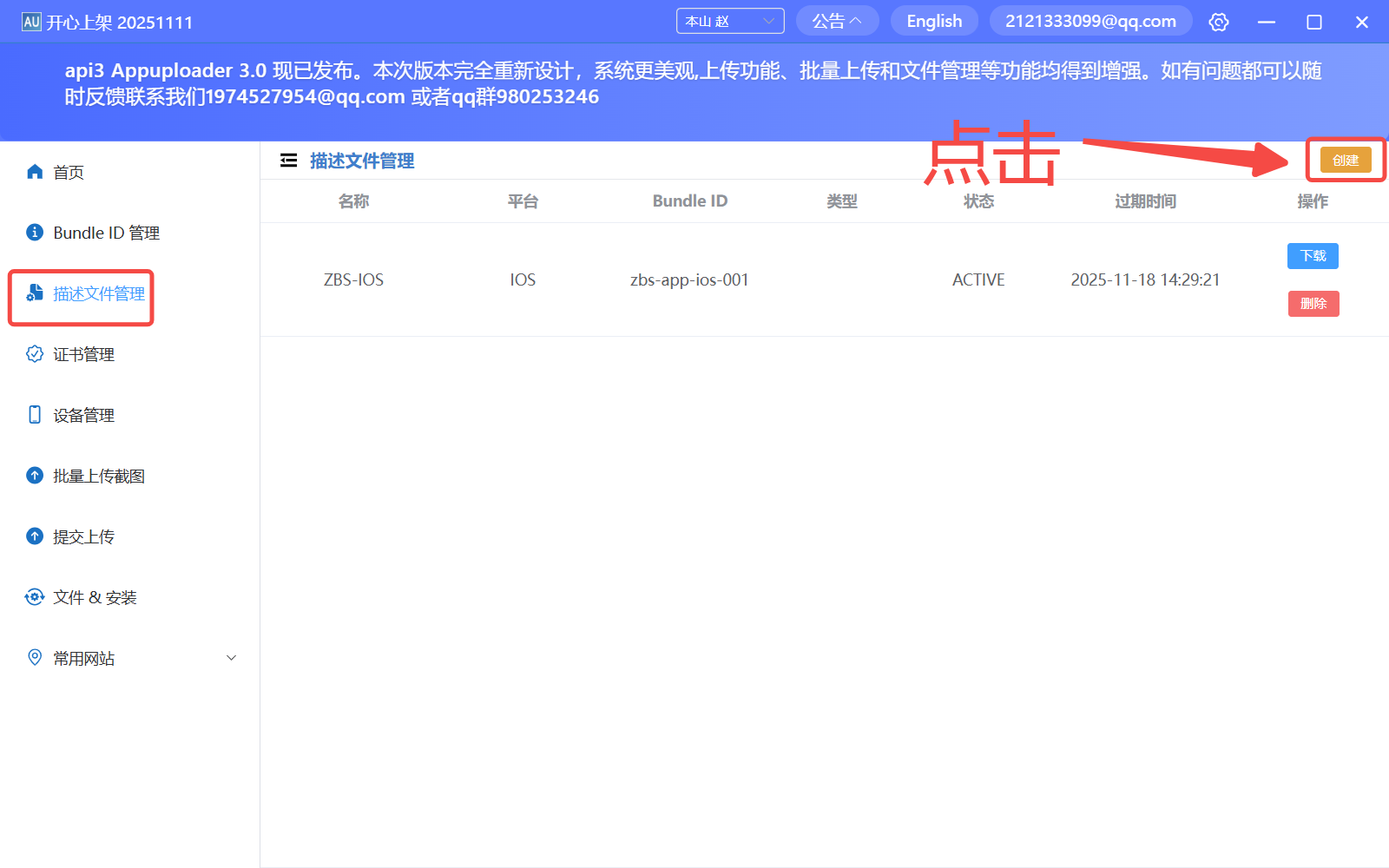Image resolution: width=1389 pixels, height=868 pixels.
Task: Click the list filter icon beside 描述文件管理 title
Action: [288, 160]
